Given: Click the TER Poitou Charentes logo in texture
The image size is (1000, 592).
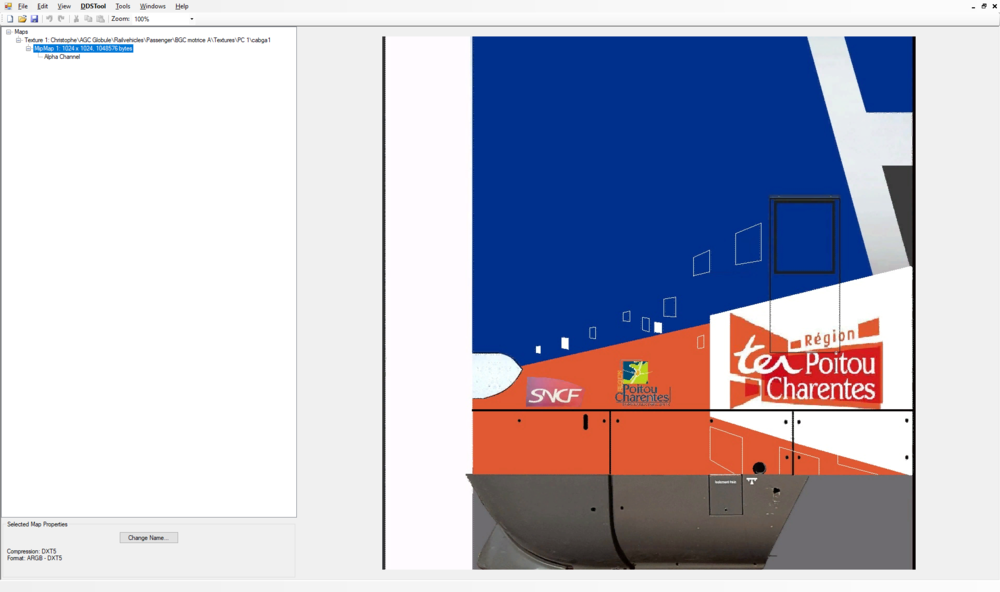Looking at the screenshot, I should pyautogui.click(x=806, y=362).
